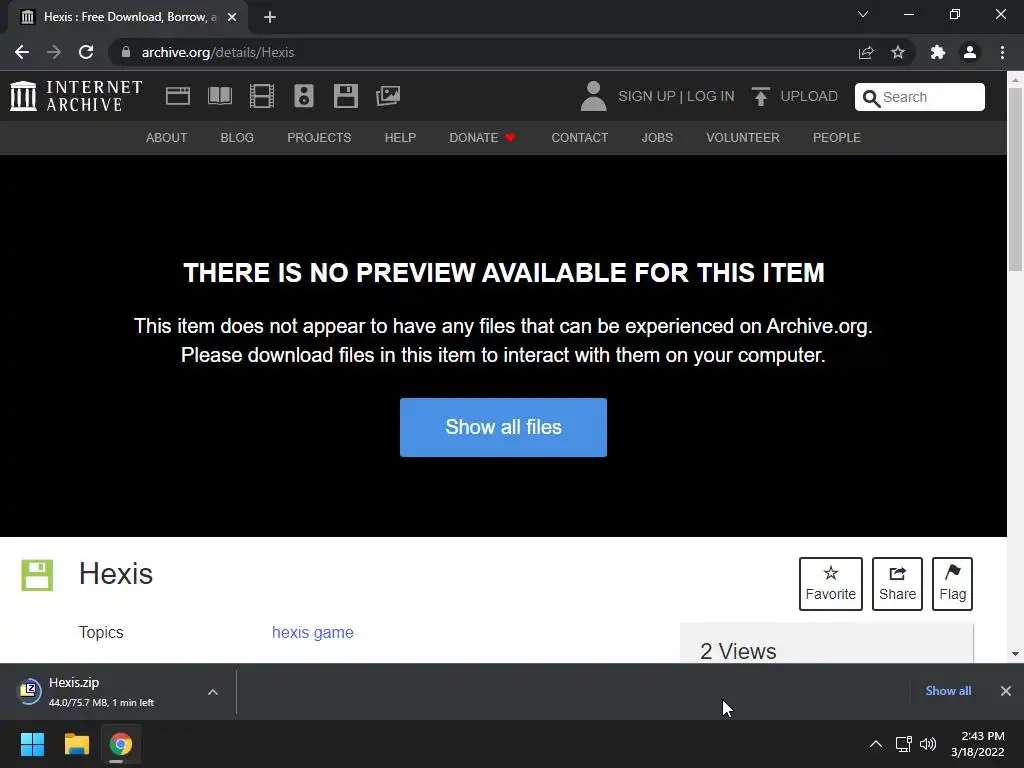Open the hexis game topic link
Image resolution: width=1024 pixels, height=768 pixels.
click(313, 632)
